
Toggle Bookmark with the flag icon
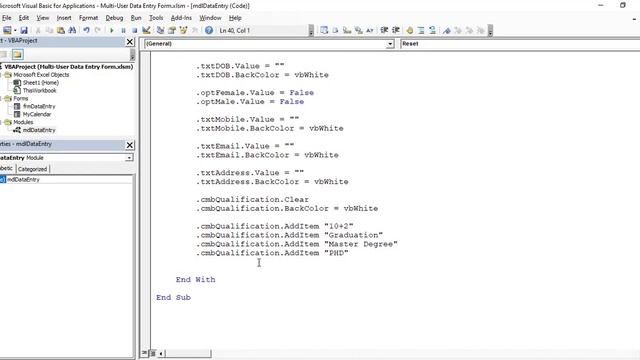[447, 30]
